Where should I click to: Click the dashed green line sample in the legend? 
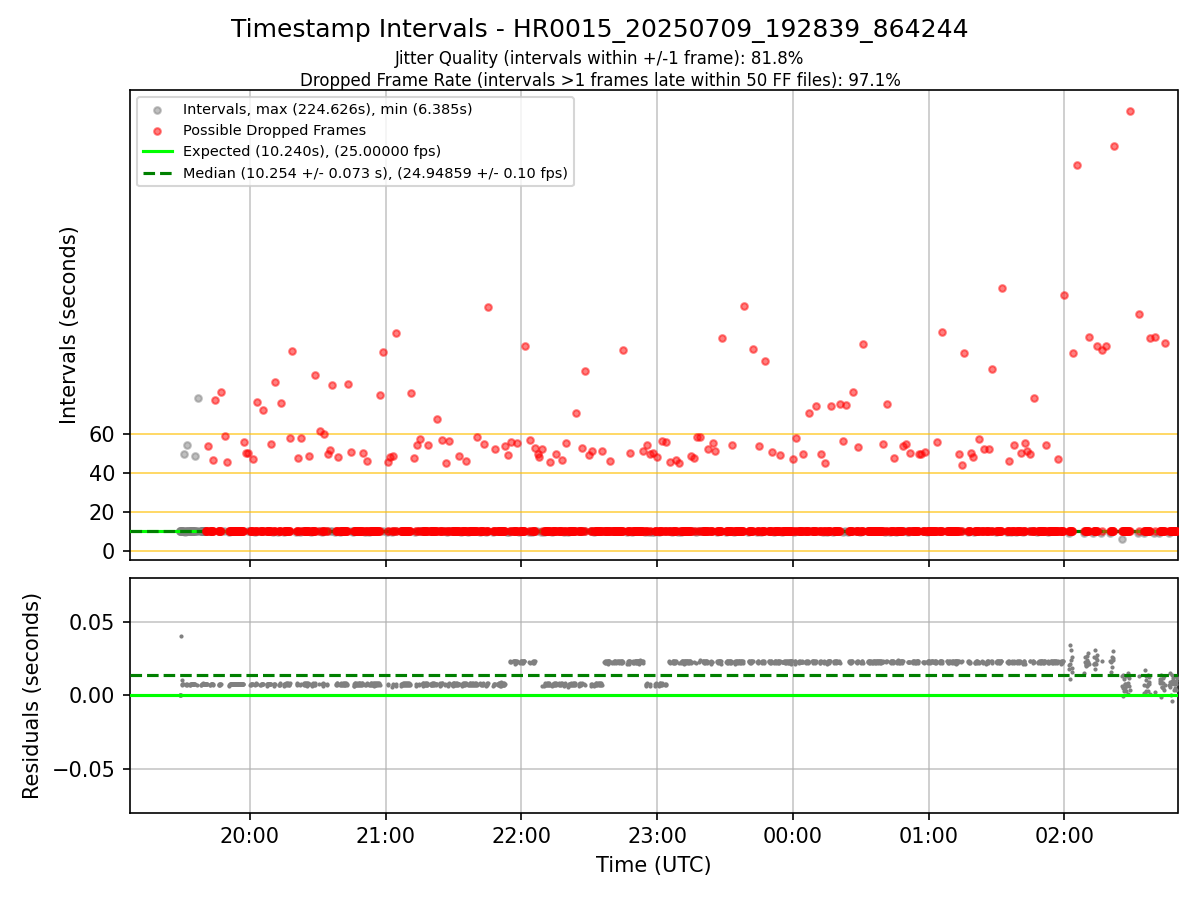click(x=160, y=173)
